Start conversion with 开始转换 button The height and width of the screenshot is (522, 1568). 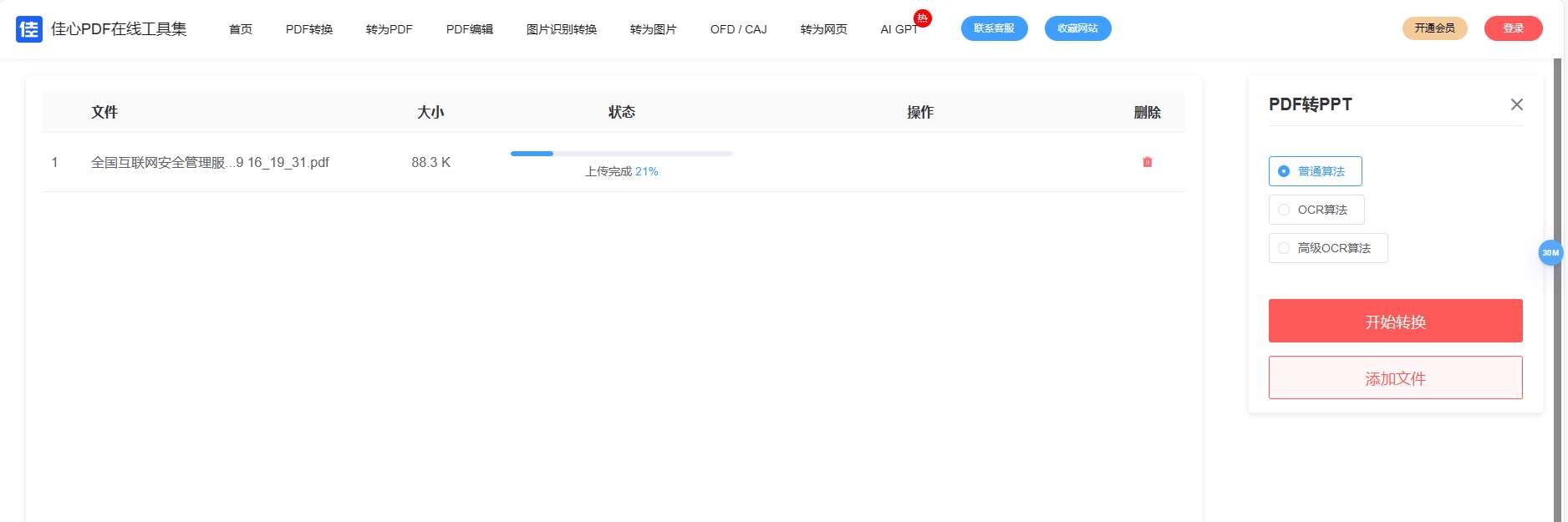(x=1396, y=321)
